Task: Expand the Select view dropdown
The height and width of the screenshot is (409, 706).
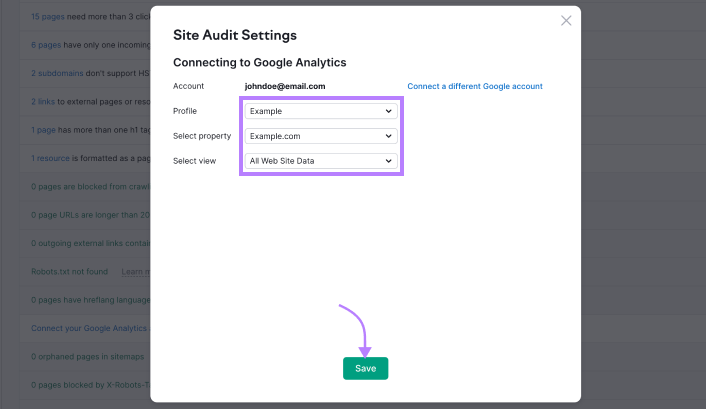Action: tap(320, 161)
